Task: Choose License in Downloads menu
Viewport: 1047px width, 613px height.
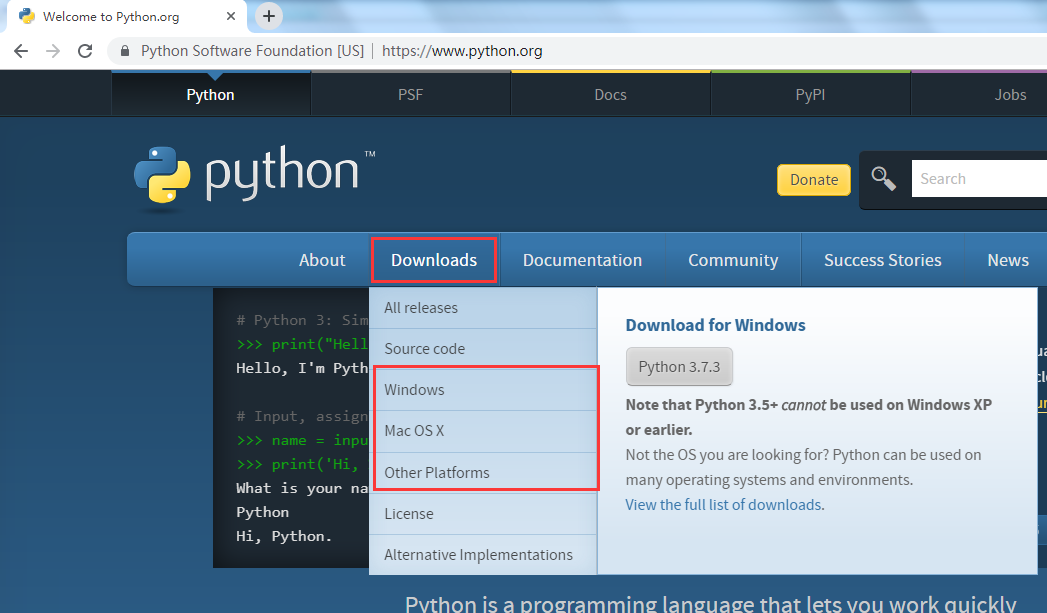Action: [x=483, y=514]
